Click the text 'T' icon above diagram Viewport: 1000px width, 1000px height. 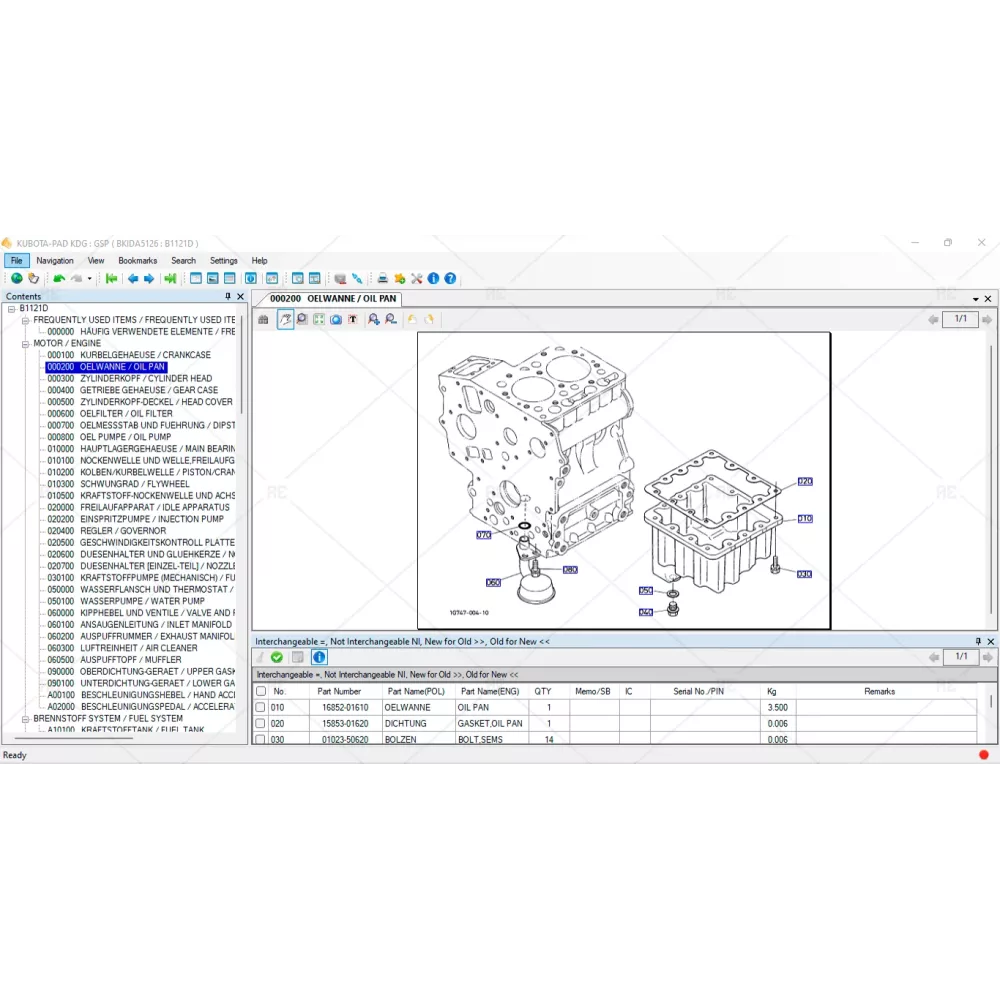coord(353,320)
